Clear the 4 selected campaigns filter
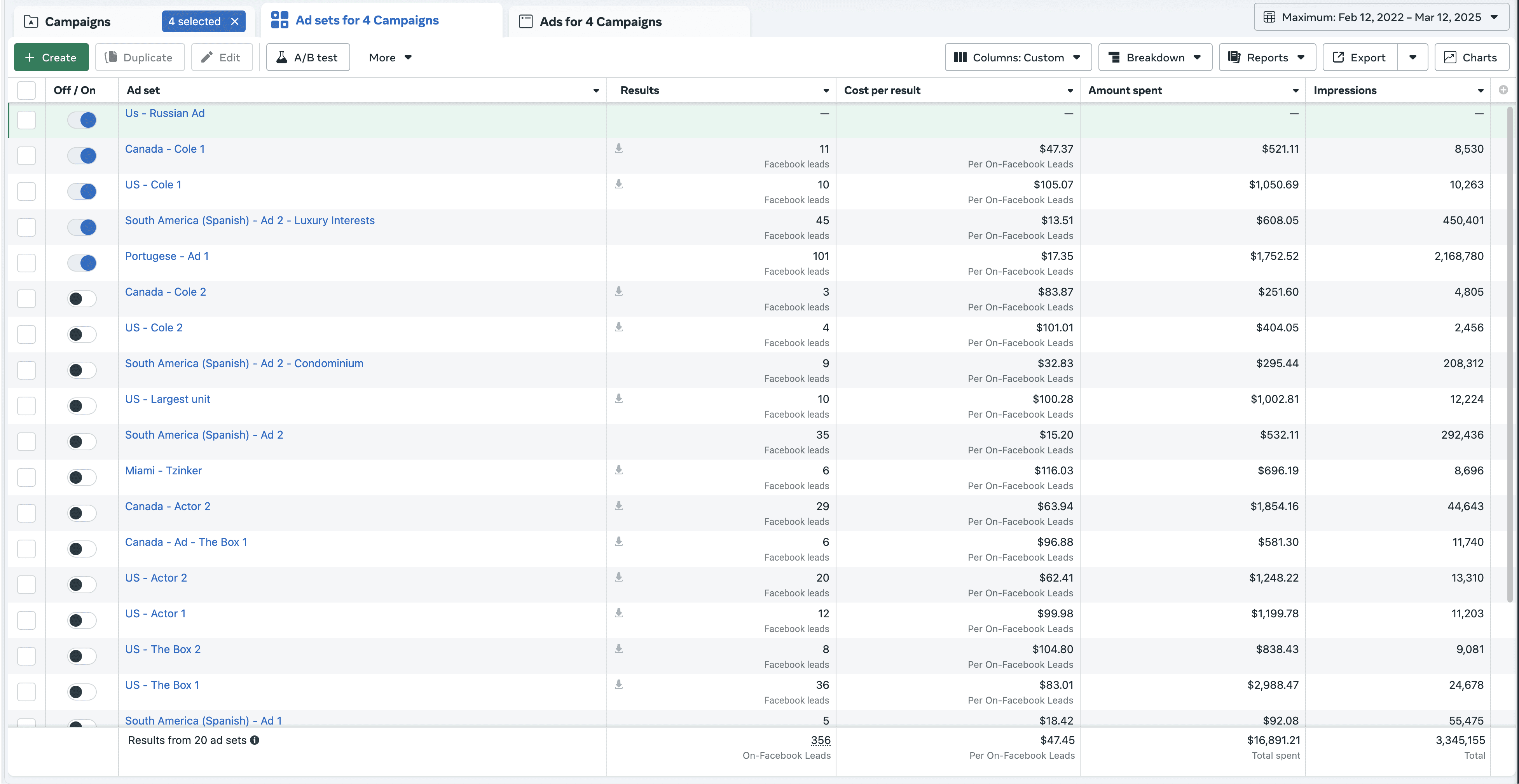 (235, 21)
